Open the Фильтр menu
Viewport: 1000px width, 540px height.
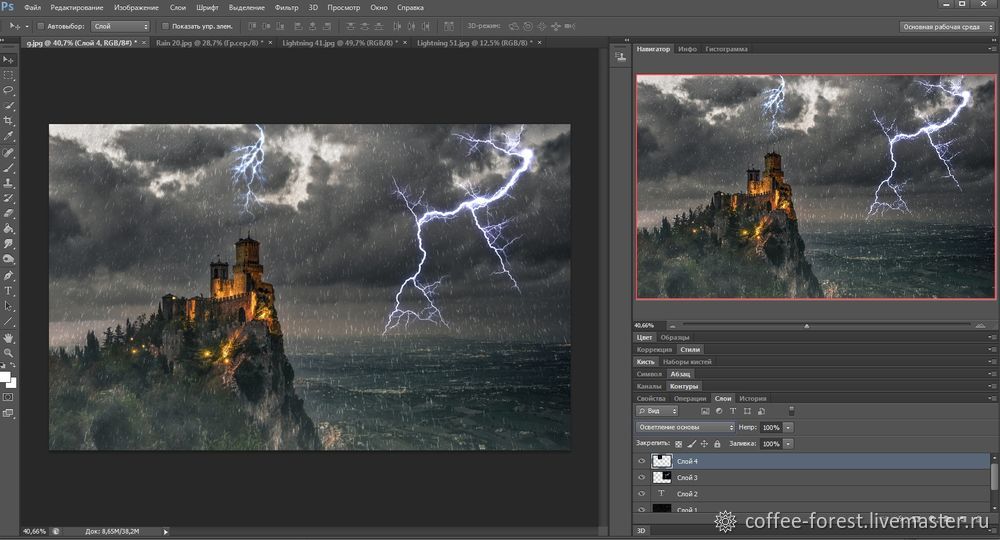(x=285, y=7)
